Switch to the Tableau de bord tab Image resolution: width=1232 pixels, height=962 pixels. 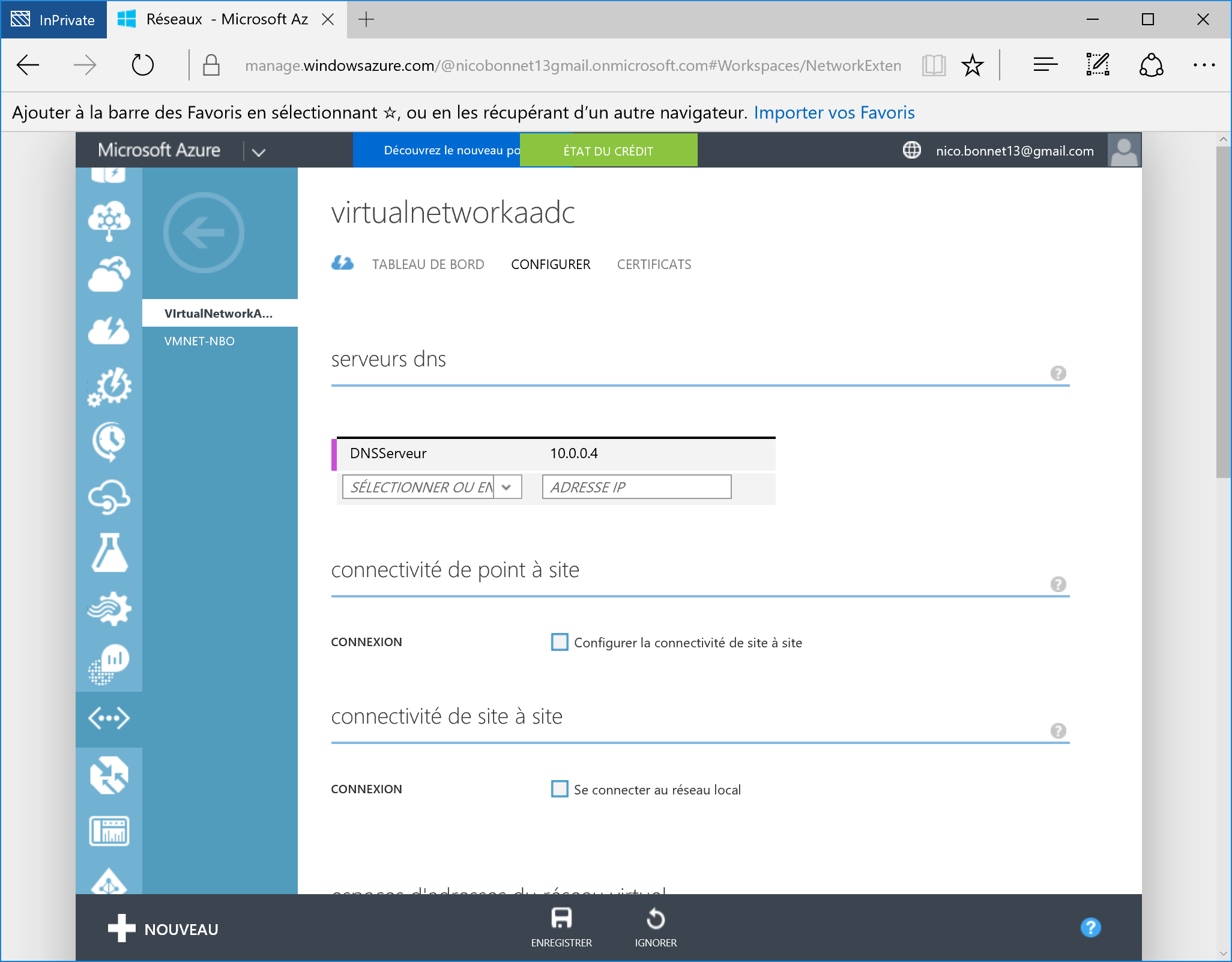point(427,264)
